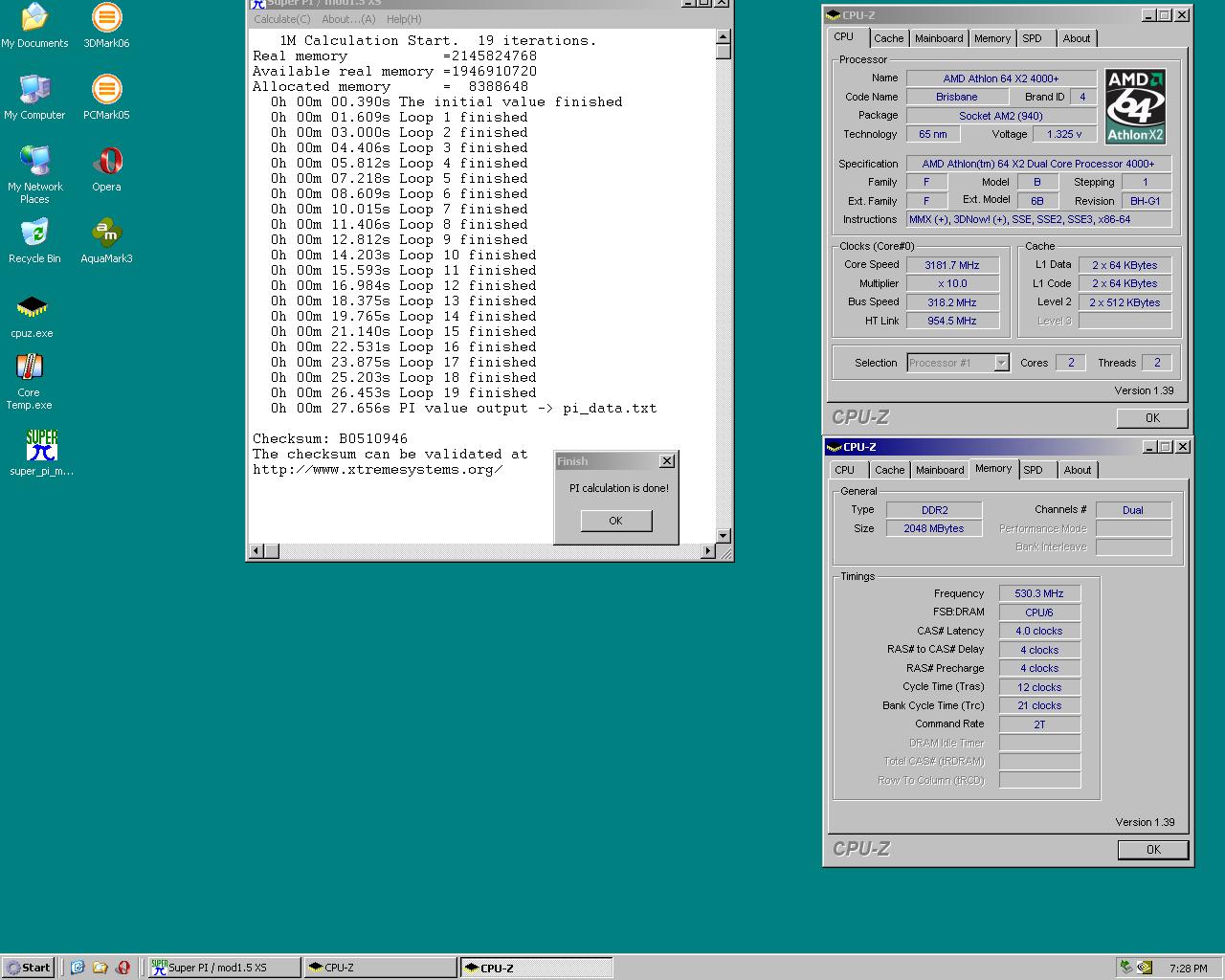Viewport: 1225px width, 980px height.
Task: Click Super PI vertical scrollbar up arrow
Action: pos(724,36)
